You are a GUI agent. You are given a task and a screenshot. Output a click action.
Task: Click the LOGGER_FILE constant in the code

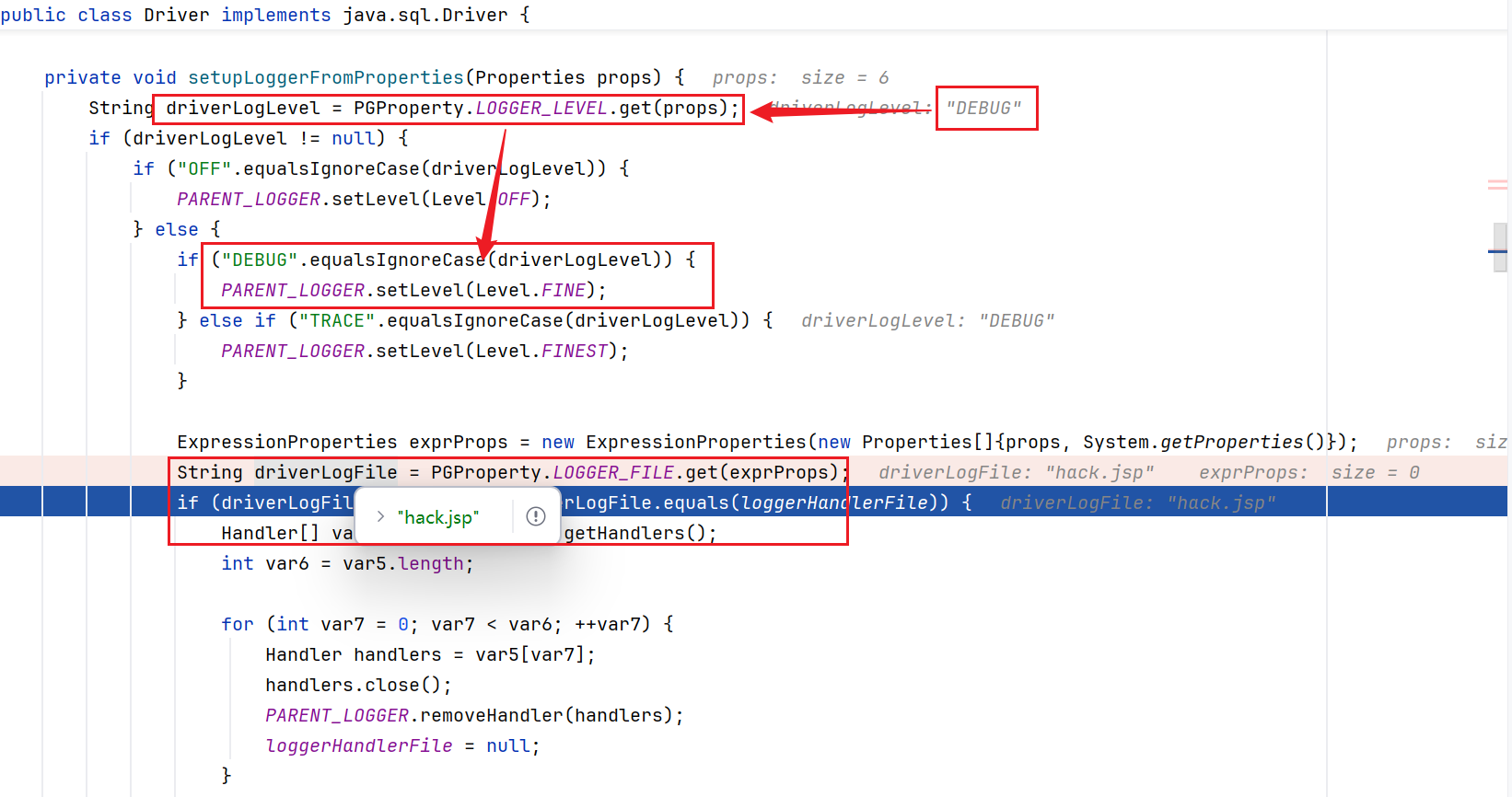[x=613, y=472]
